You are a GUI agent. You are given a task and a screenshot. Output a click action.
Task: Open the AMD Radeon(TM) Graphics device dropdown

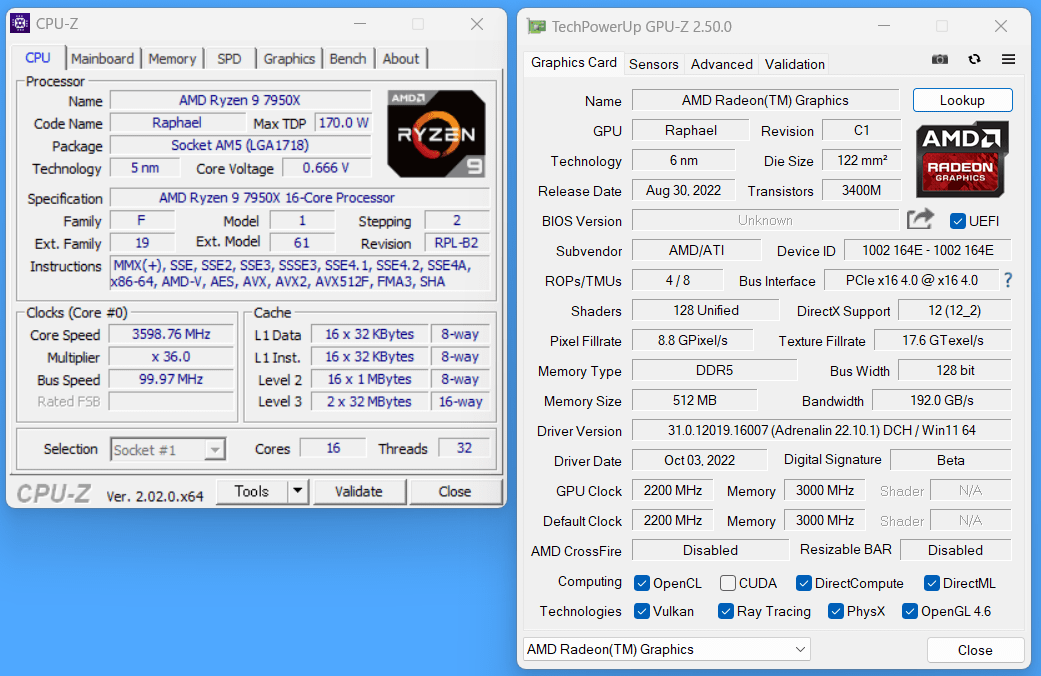pos(667,649)
